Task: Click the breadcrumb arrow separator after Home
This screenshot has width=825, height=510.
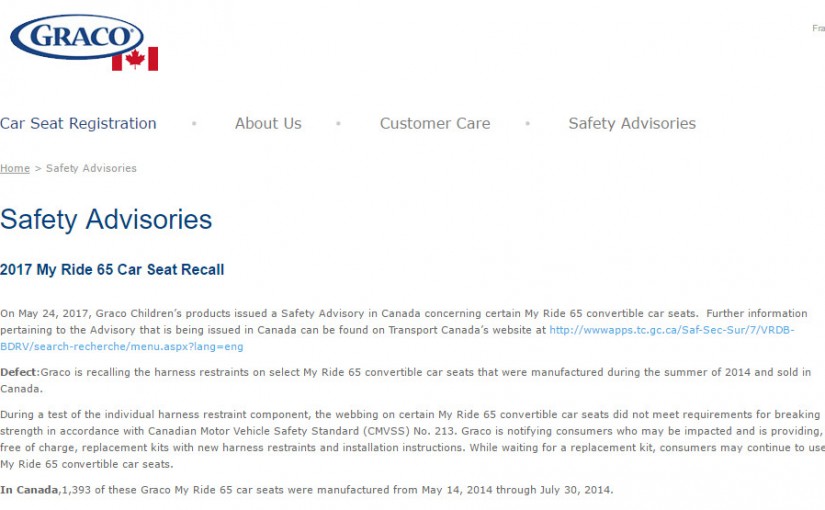Action: [x=38, y=168]
